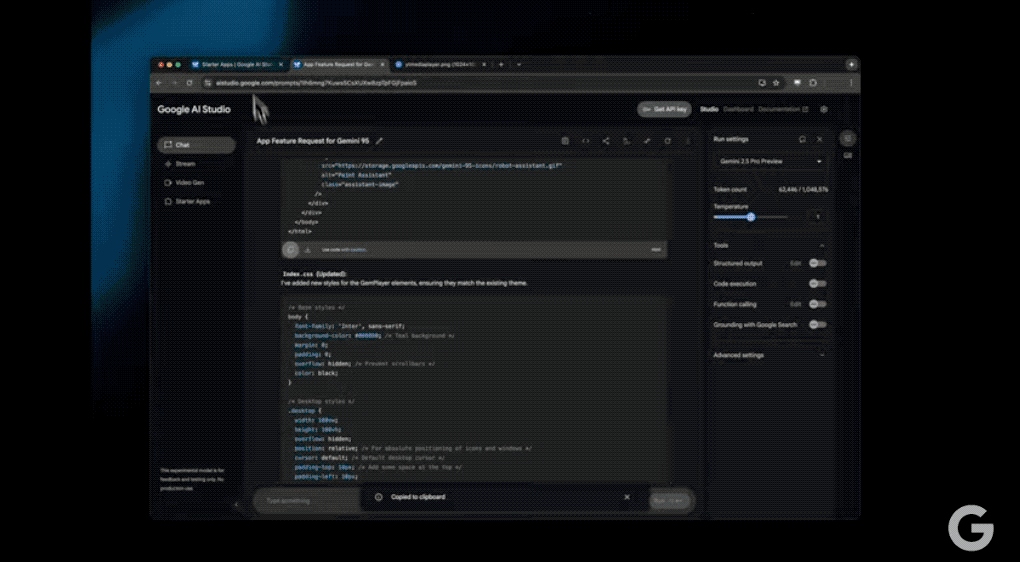Open the browser tab search dropdown
The width and height of the screenshot is (1020, 562).
coord(519,64)
